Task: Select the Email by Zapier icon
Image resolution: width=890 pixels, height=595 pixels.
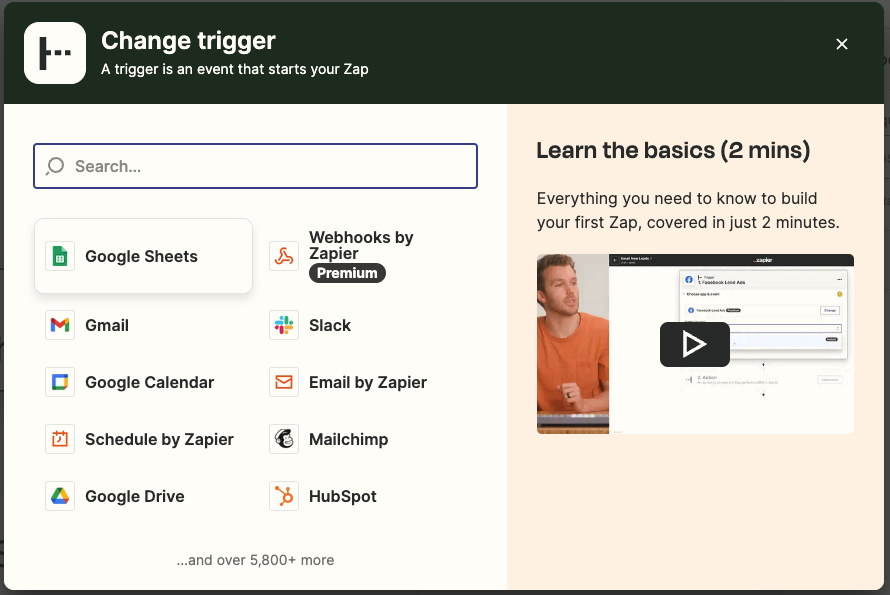Action: pos(284,382)
